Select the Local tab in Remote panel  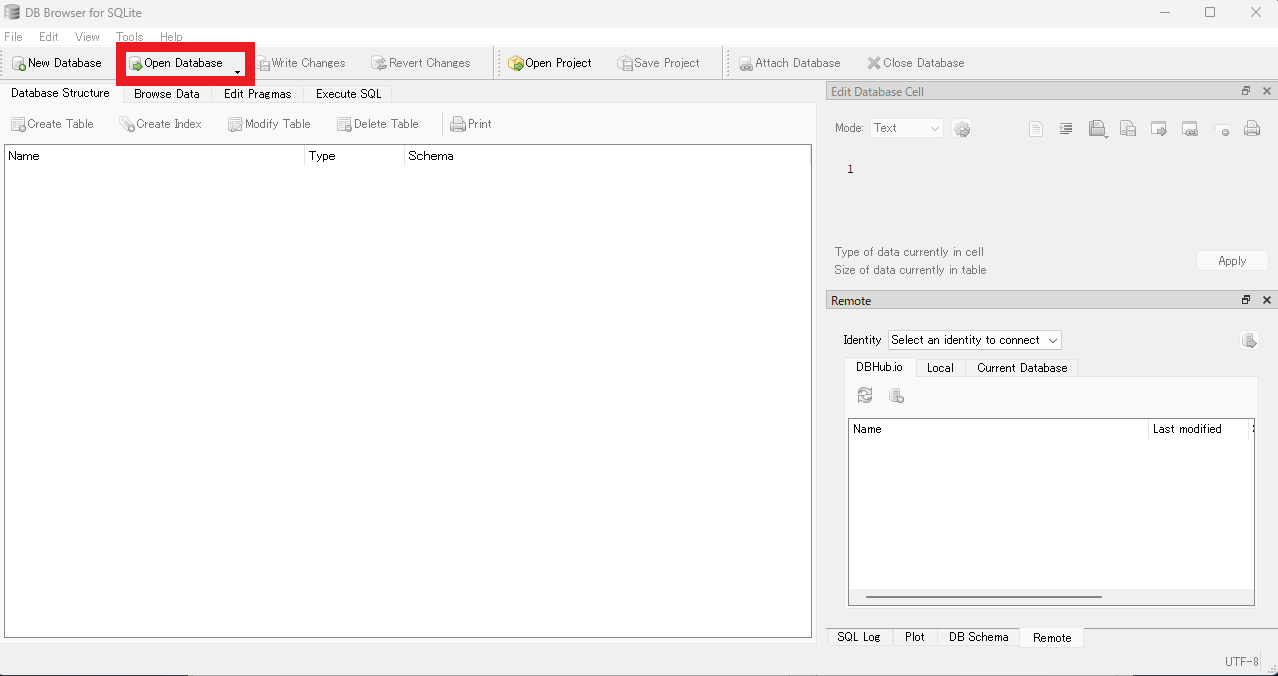(x=940, y=368)
